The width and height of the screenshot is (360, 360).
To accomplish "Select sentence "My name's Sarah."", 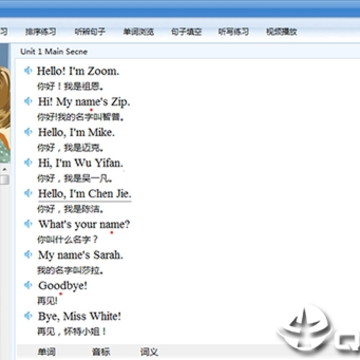I will coord(80,255).
